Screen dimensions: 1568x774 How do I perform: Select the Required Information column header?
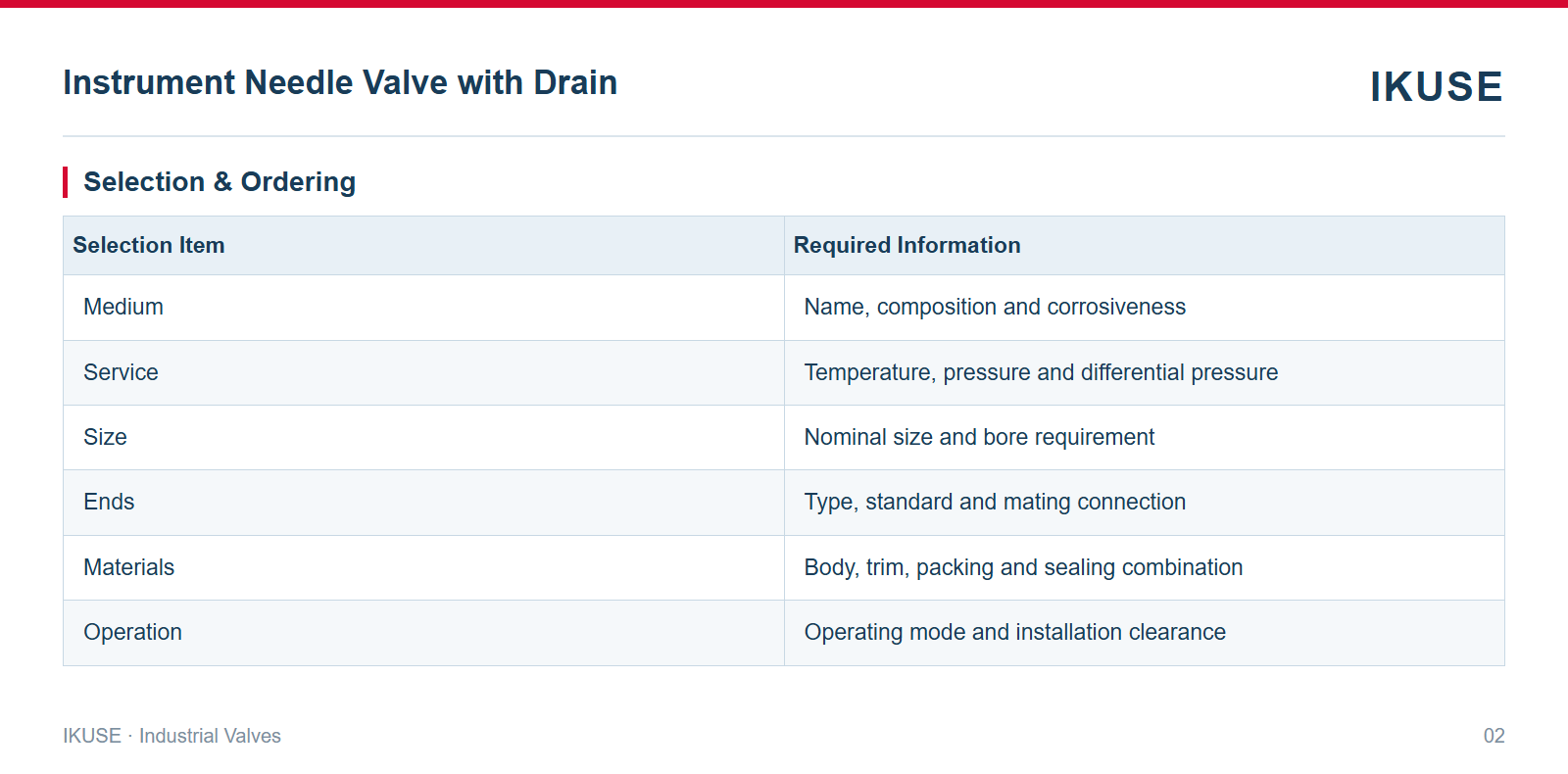[x=1145, y=245]
